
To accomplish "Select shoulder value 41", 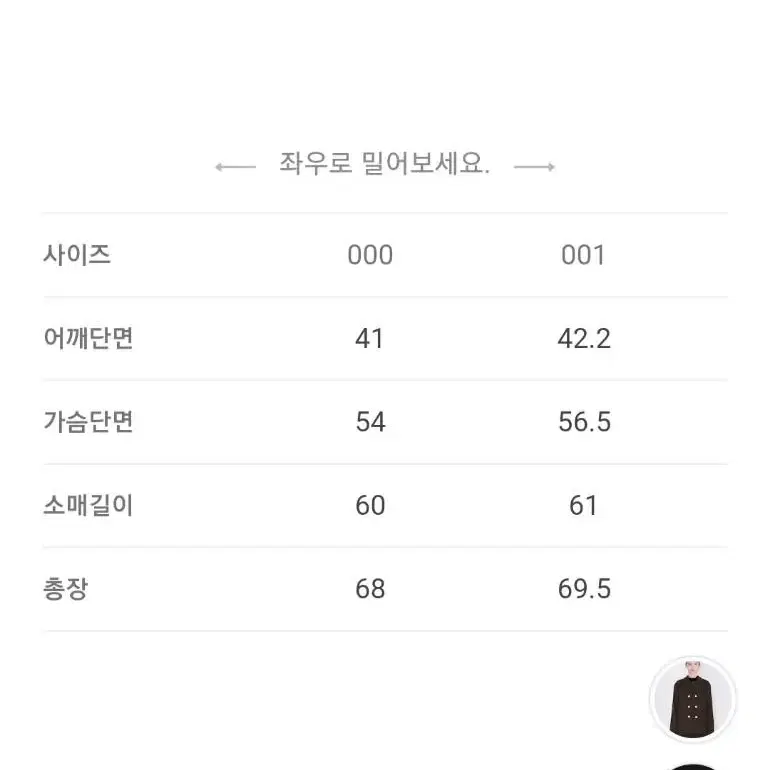I will pos(369,339).
